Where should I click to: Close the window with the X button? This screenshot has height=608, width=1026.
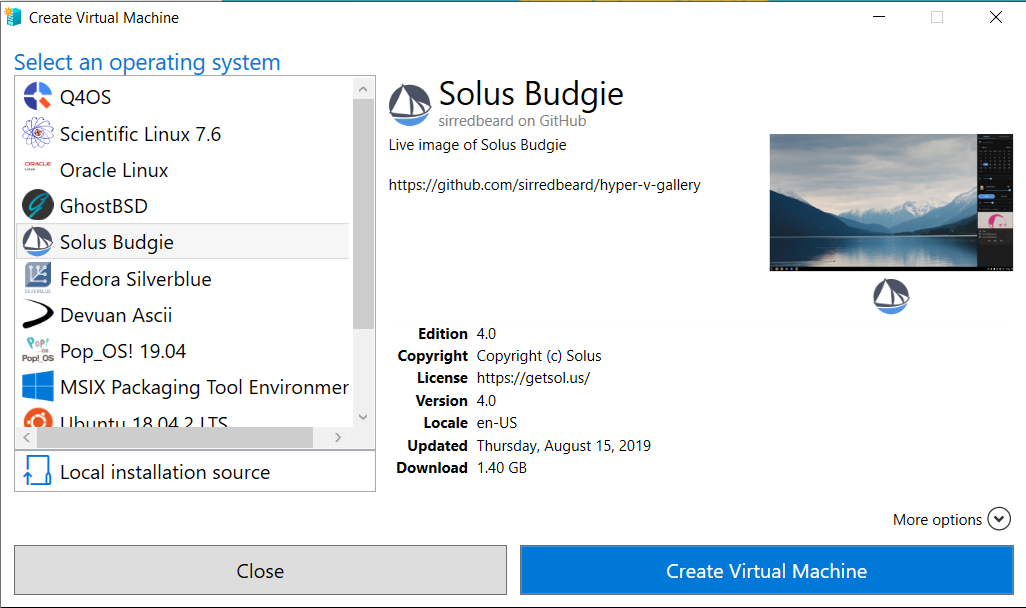pos(996,17)
